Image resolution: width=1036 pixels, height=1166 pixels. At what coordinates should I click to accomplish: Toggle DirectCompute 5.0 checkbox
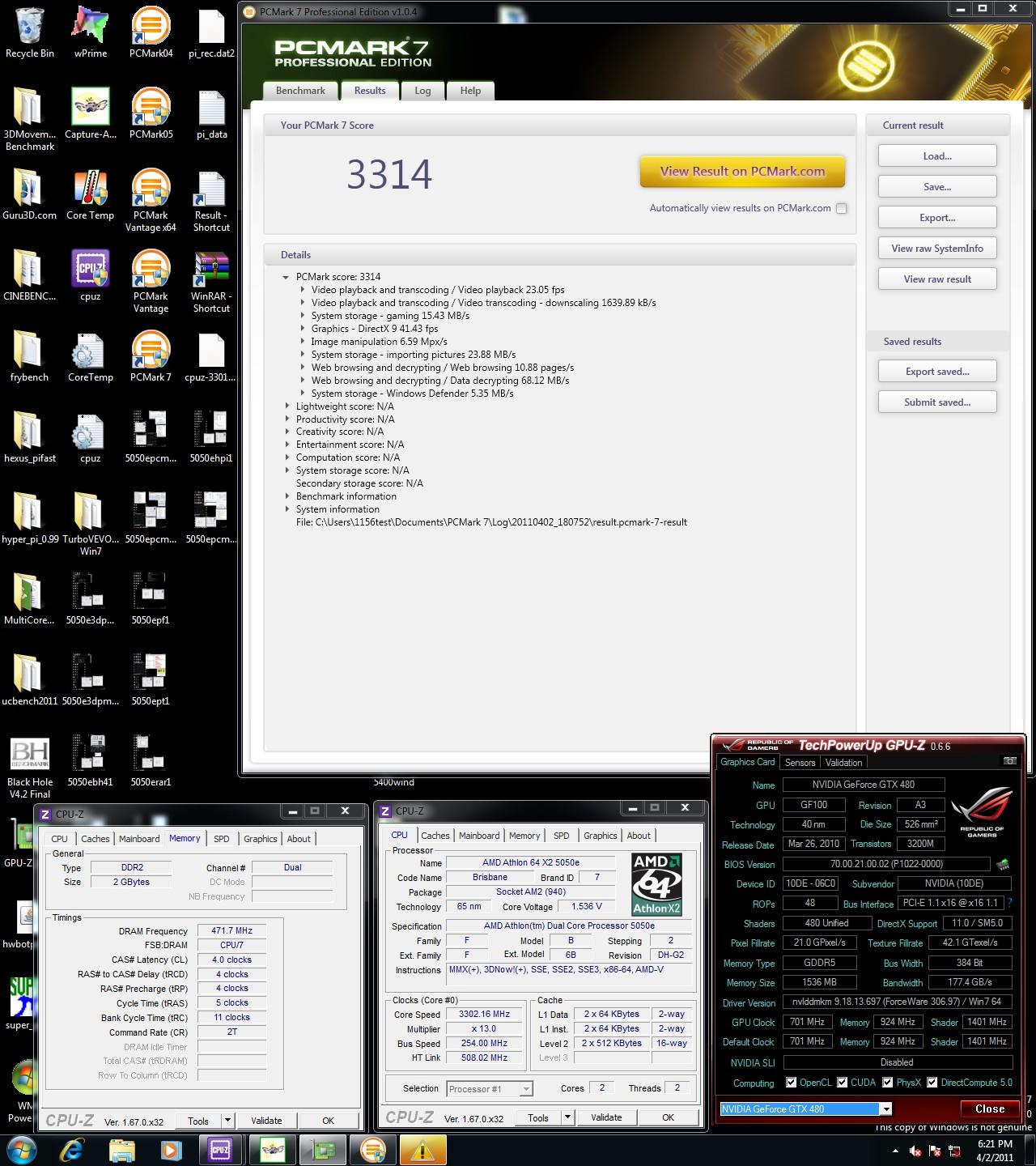click(x=932, y=1083)
